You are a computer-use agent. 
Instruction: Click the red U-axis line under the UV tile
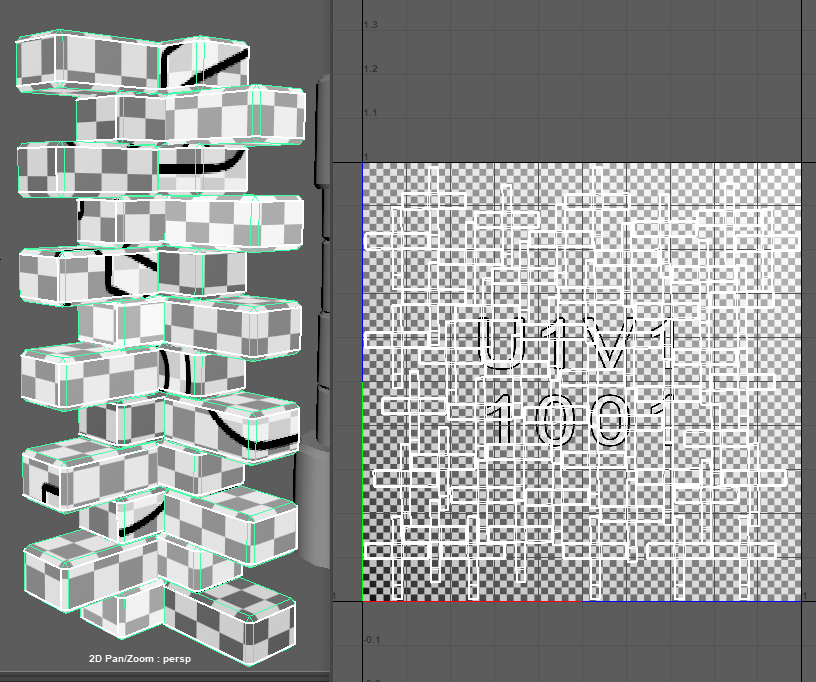pos(580,601)
